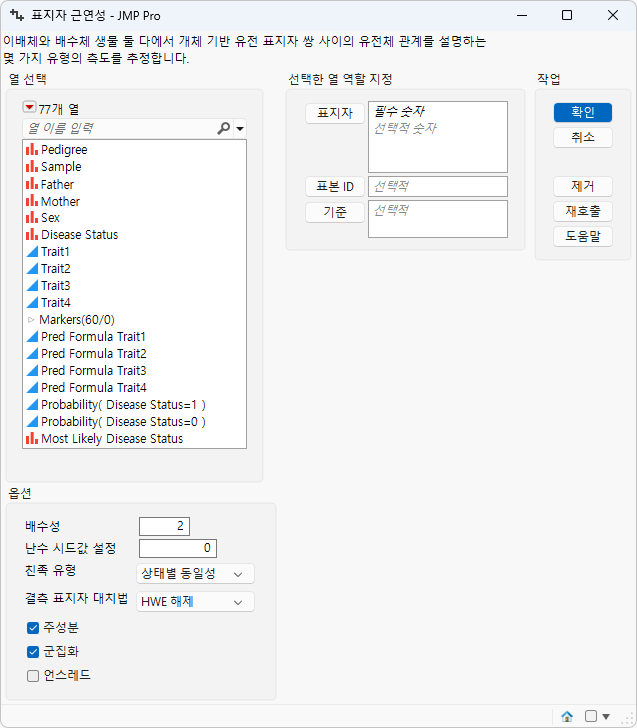Screen dimensions: 637x728
Task: Select the Mother column
Action: tap(60, 201)
